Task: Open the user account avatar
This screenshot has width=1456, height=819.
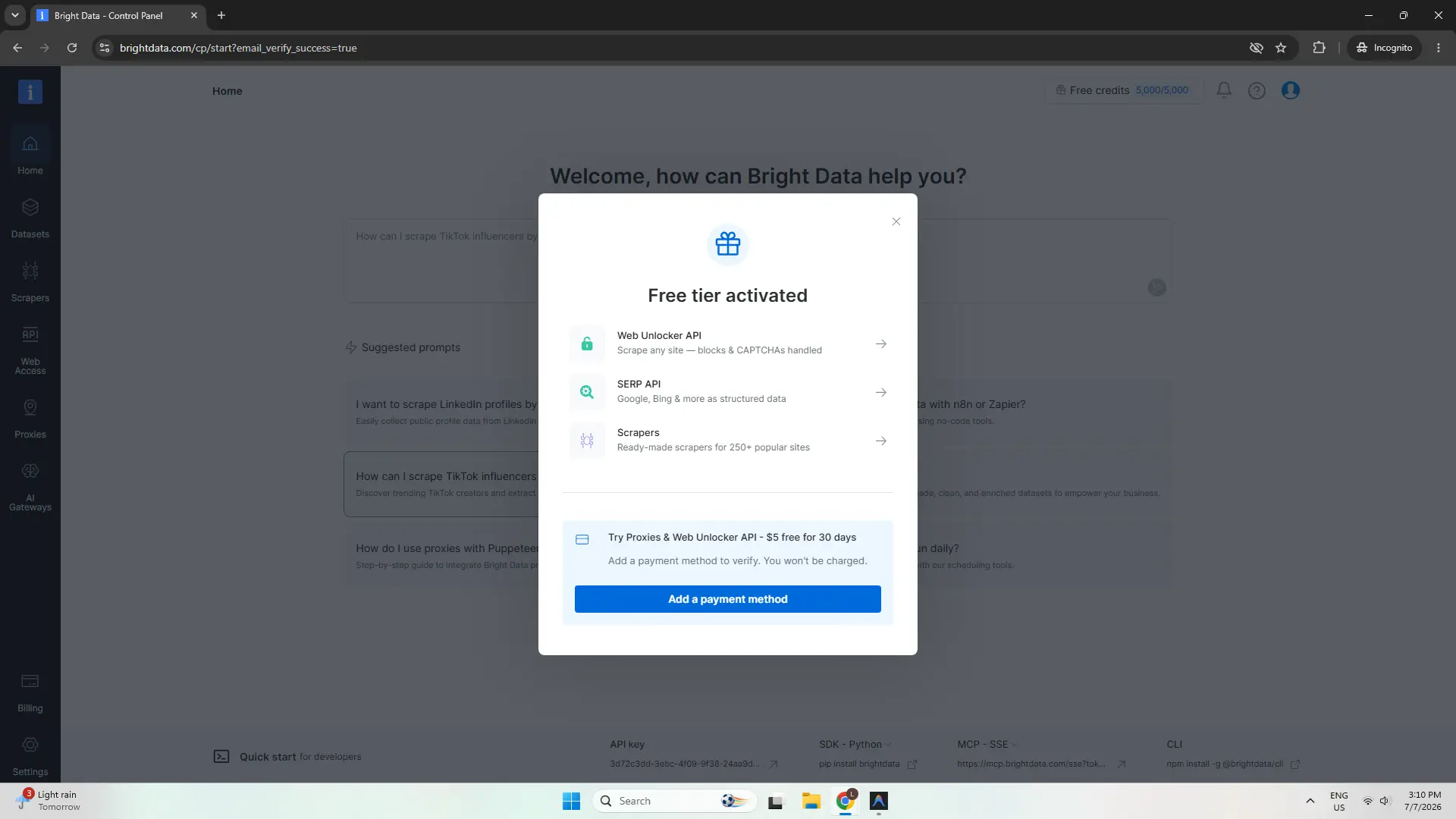Action: point(1290,90)
